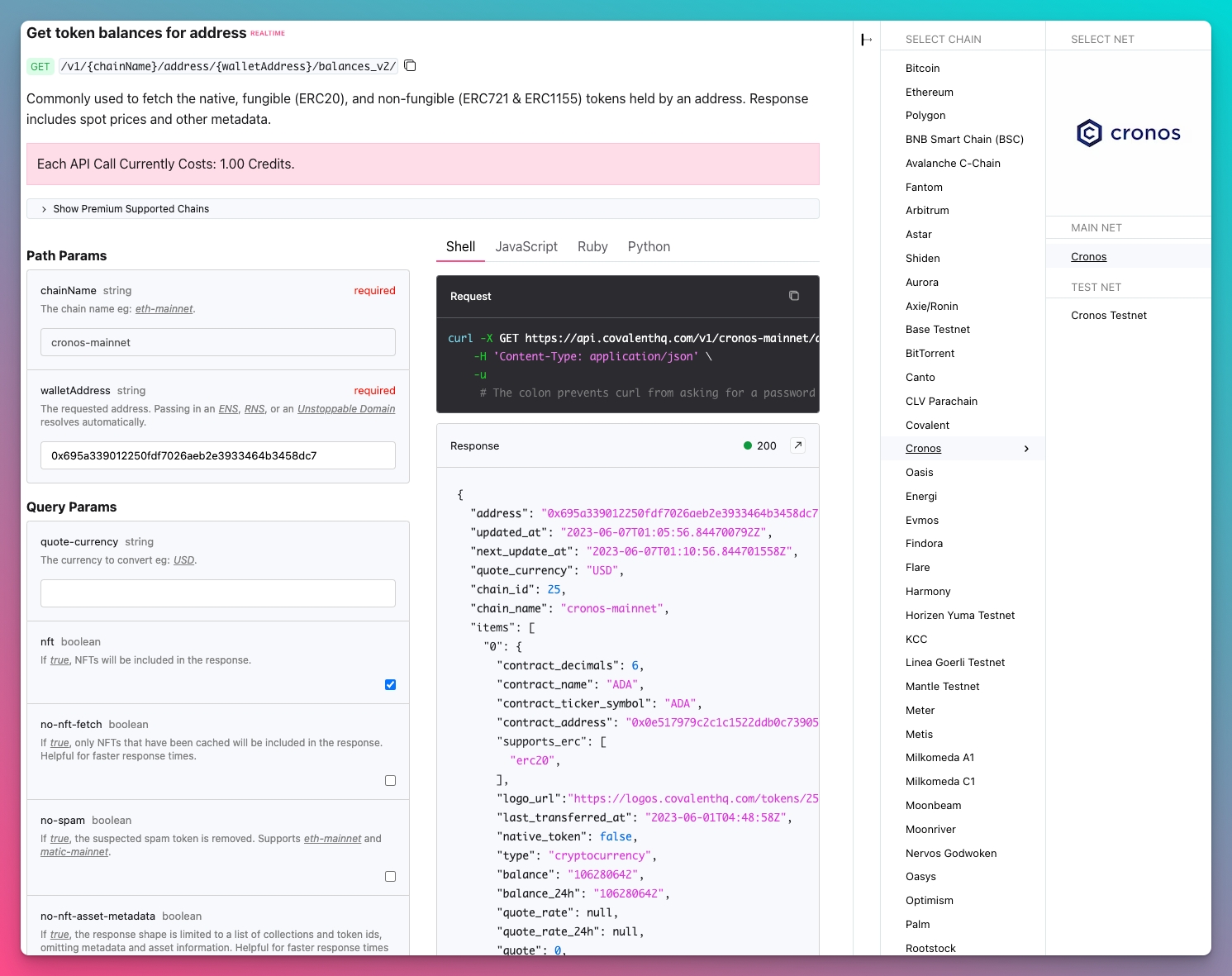Switch to the JavaScript tab
1232x976 pixels.
(x=526, y=246)
